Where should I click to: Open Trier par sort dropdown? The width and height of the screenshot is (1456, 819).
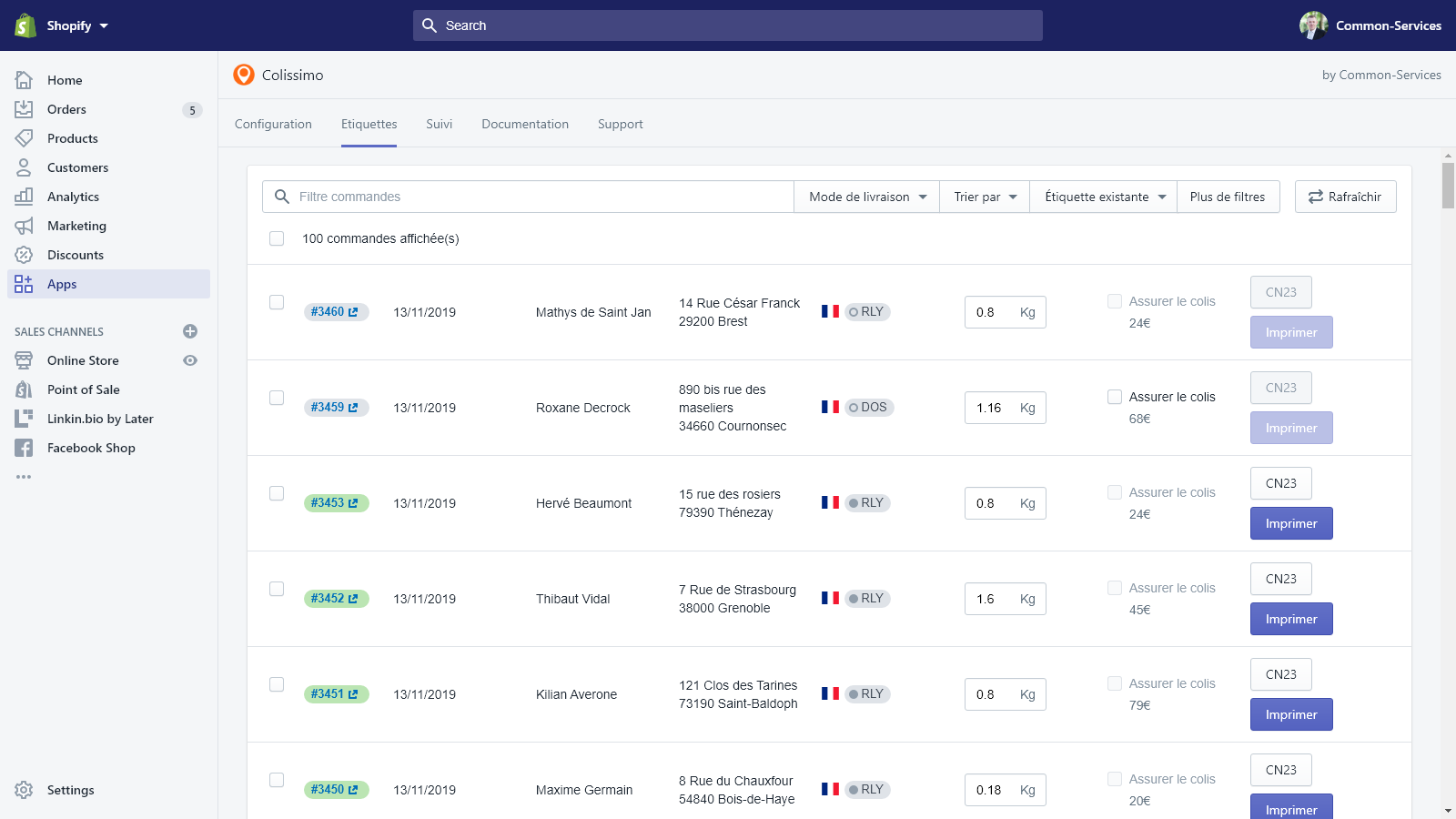click(985, 197)
